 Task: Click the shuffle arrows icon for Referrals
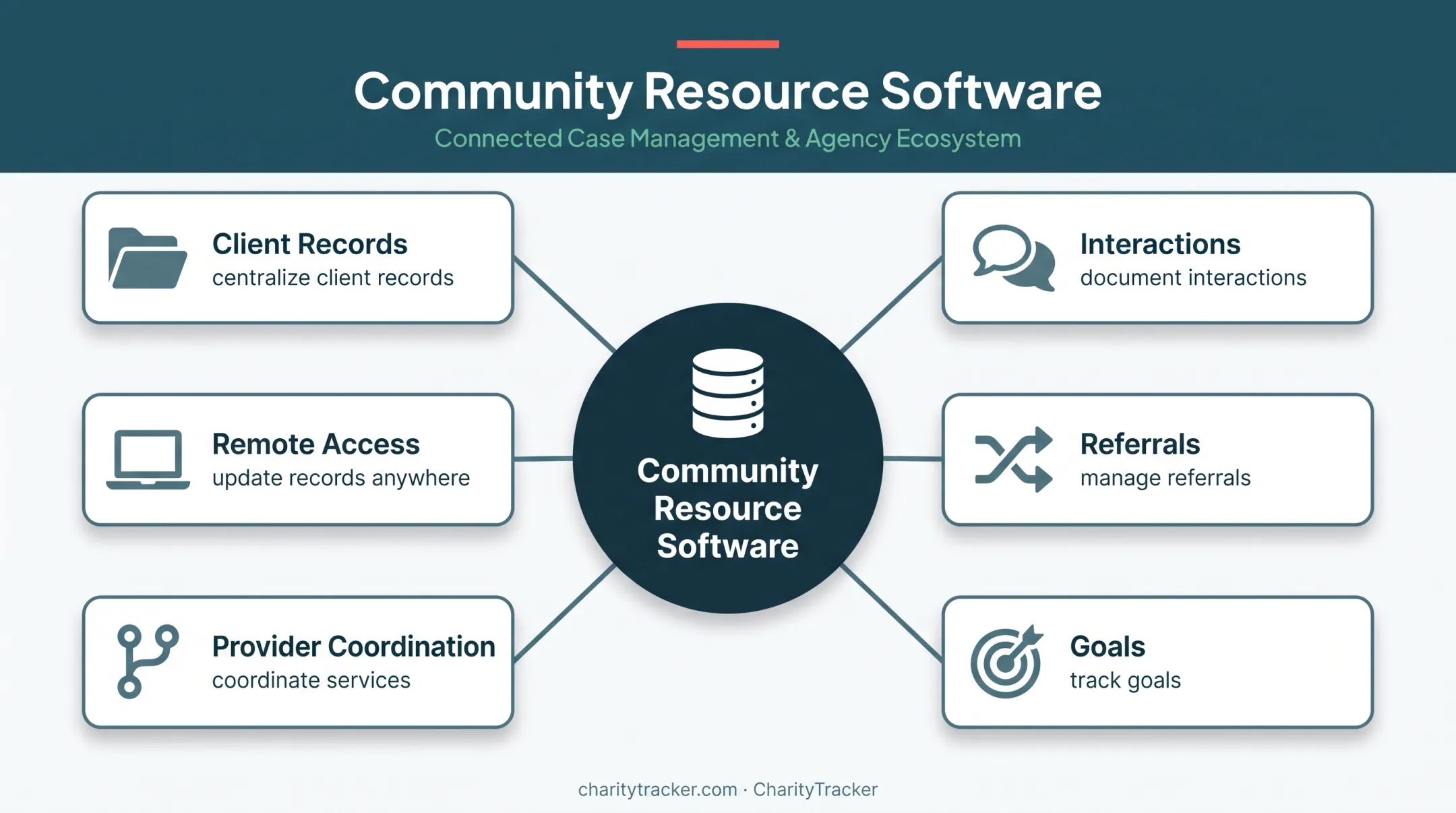pos(1014,459)
